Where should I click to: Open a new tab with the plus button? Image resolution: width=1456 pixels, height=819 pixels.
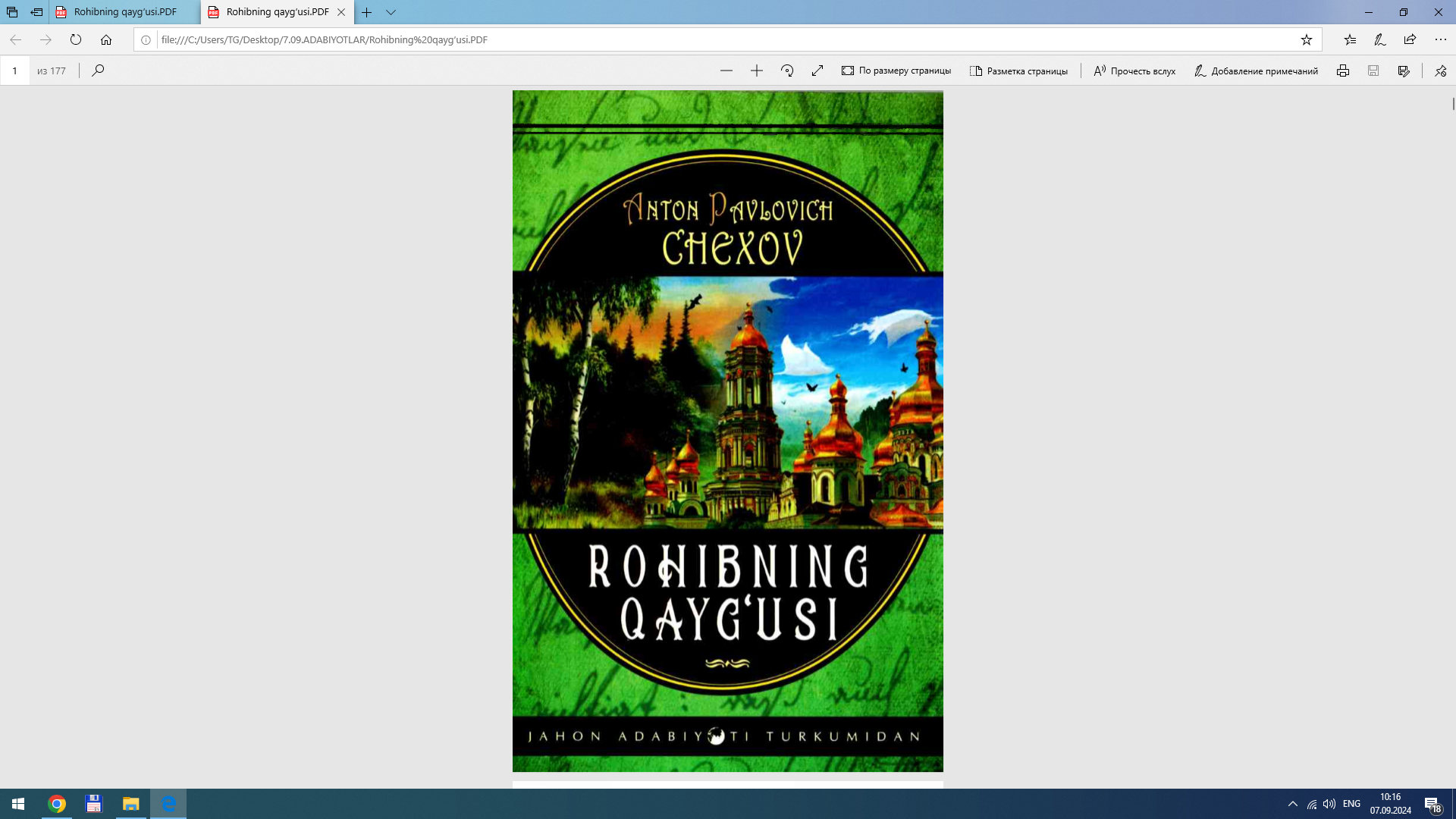pyautogui.click(x=367, y=12)
